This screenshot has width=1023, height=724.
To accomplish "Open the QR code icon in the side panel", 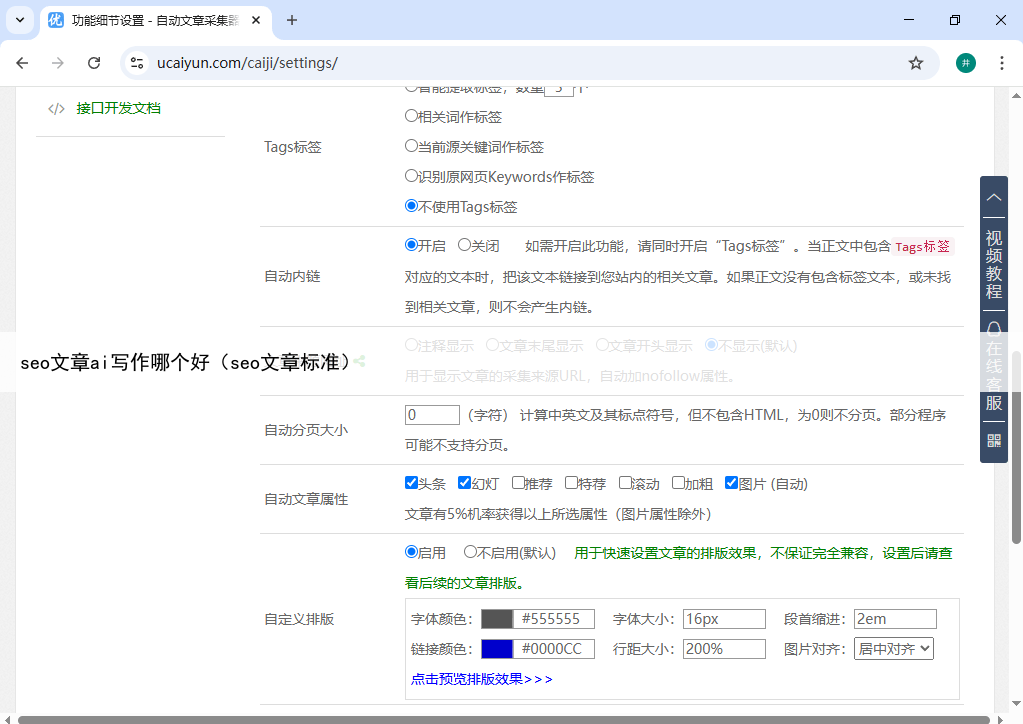I will (994, 440).
